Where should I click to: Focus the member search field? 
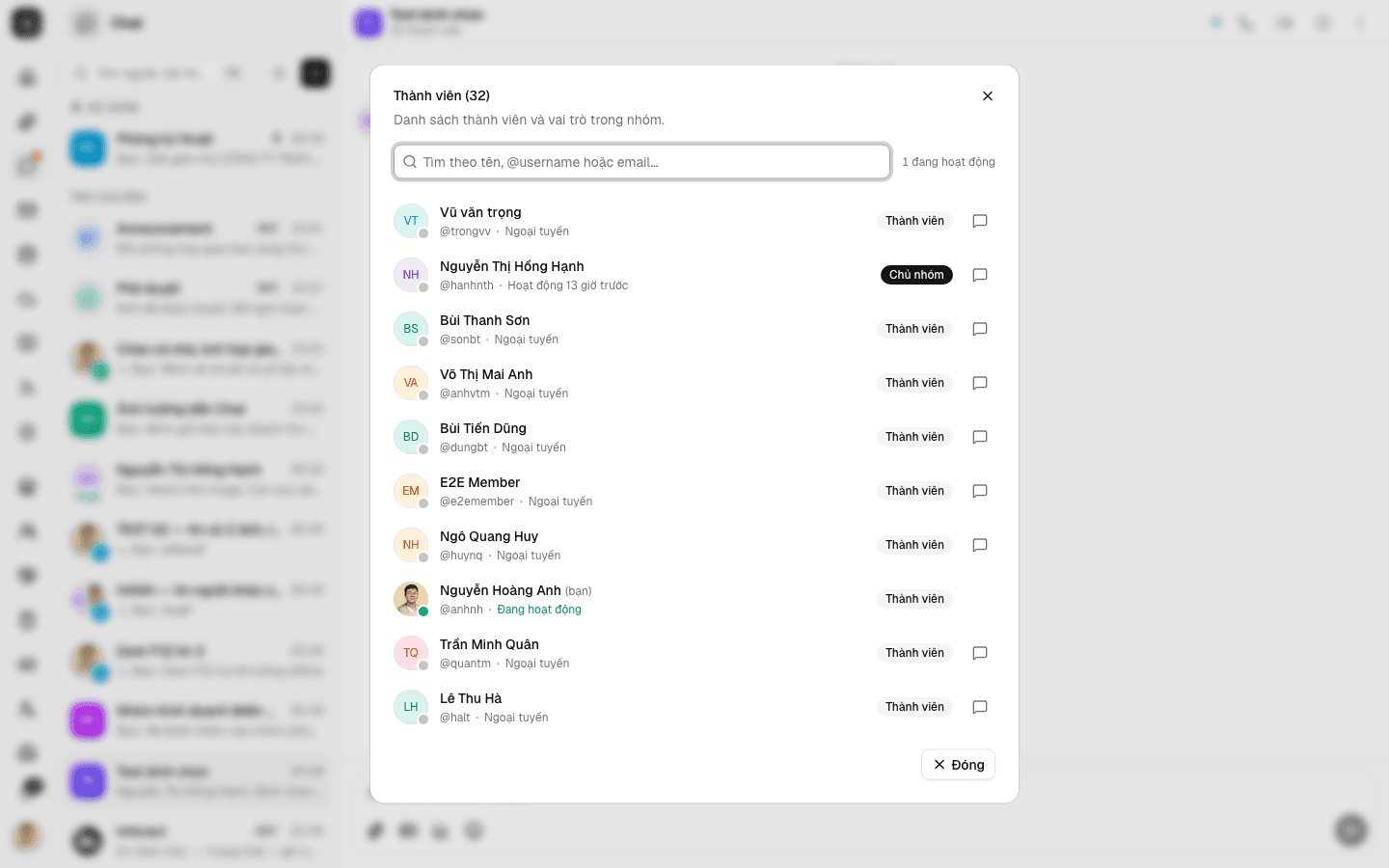tap(641, 162)
